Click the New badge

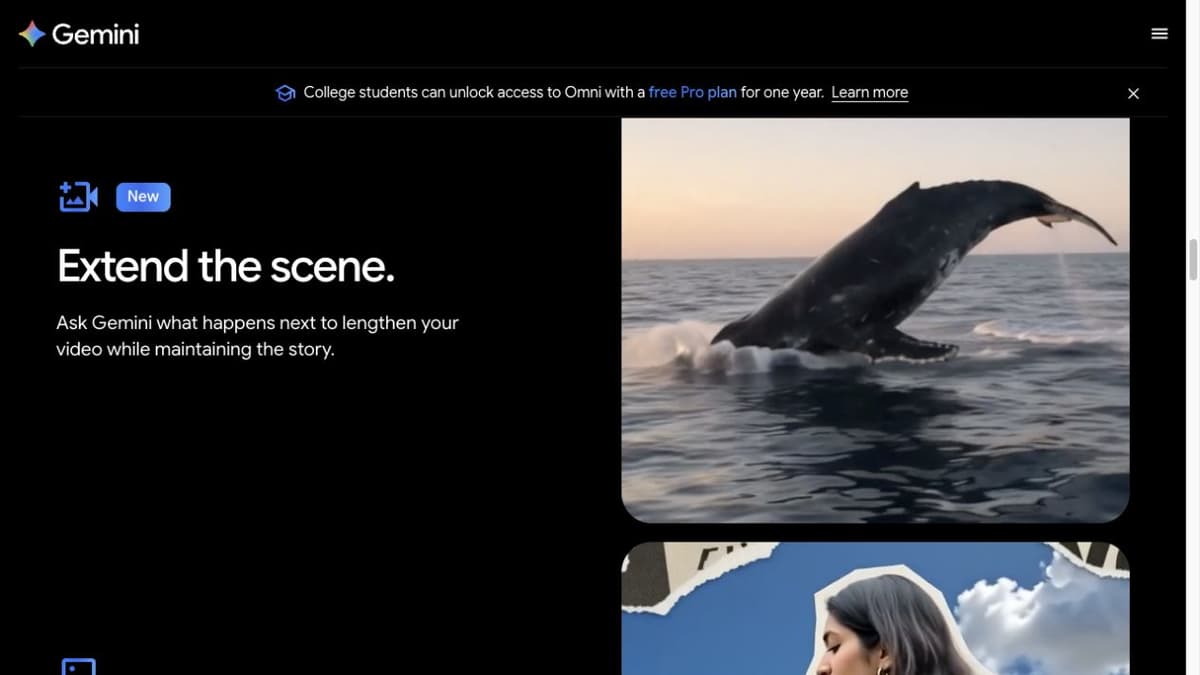coord(143,197)
